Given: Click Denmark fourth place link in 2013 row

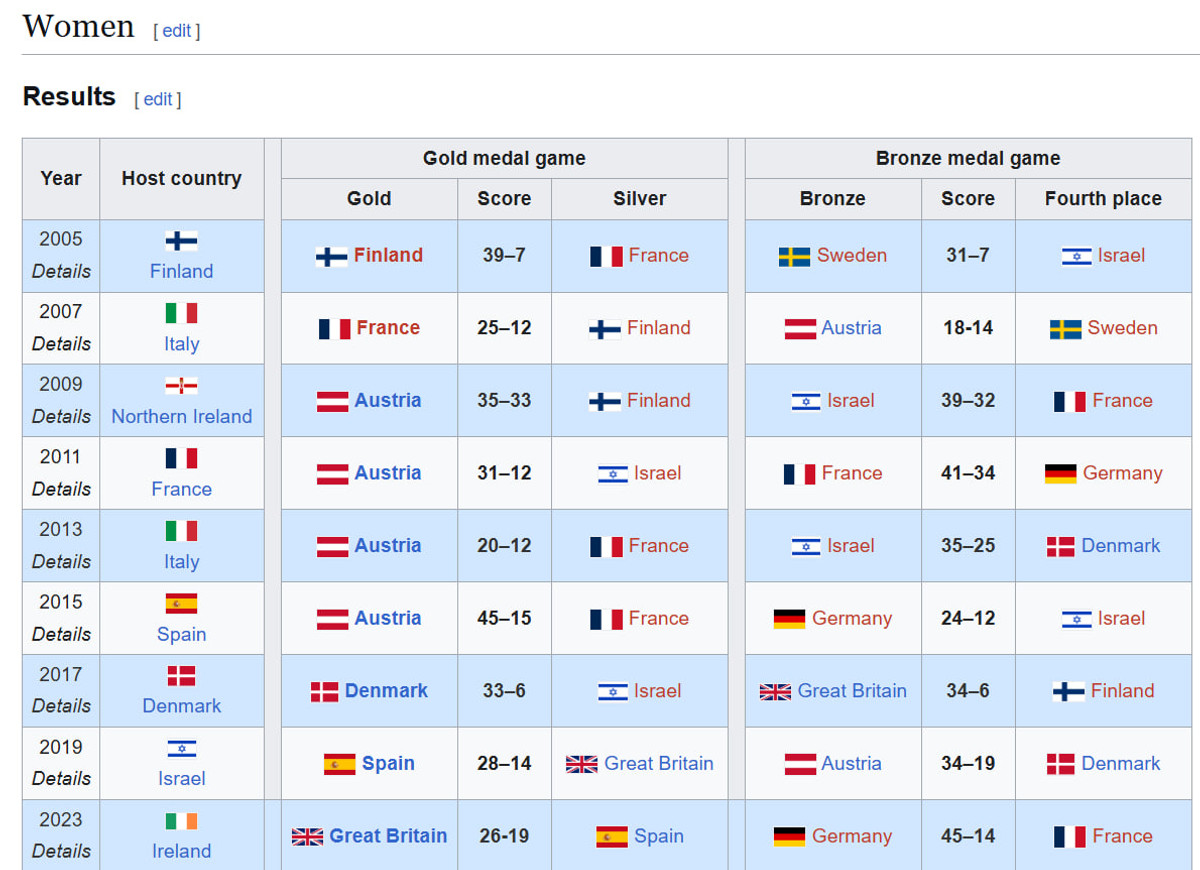Looking at the screenshot, I should (1120, 546).
